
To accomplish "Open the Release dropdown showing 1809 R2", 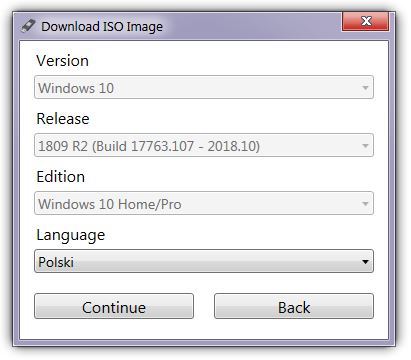I will pos(204,145).
